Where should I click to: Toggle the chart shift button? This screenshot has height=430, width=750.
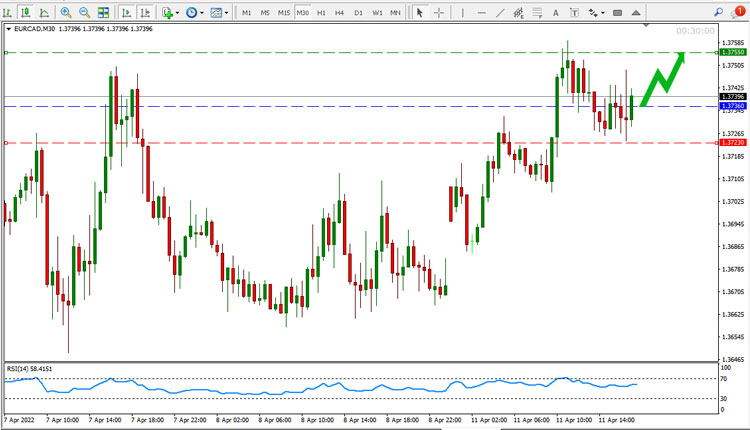coord(145,12)
